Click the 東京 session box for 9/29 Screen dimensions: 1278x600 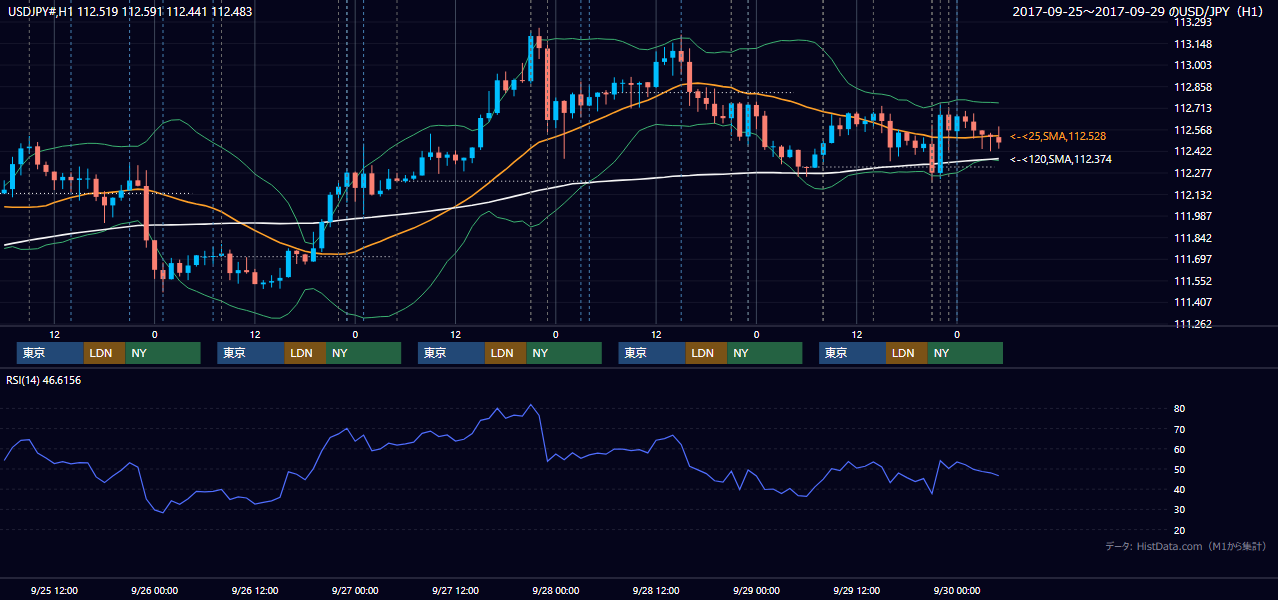(x=852, y=353)
